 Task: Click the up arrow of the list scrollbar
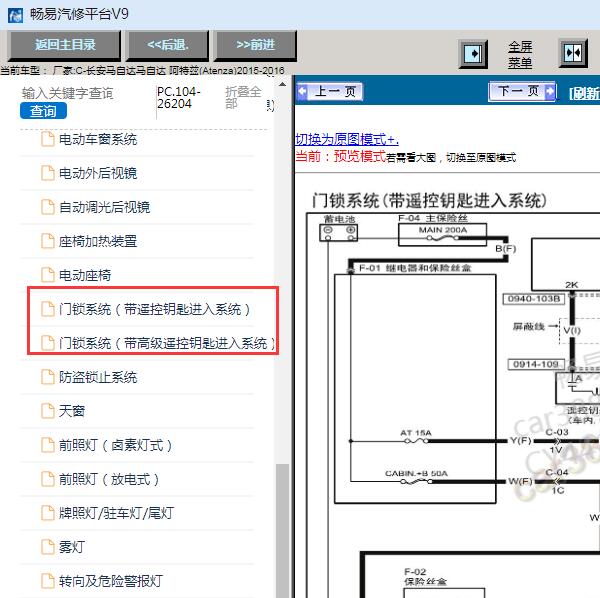coord(282,84)
